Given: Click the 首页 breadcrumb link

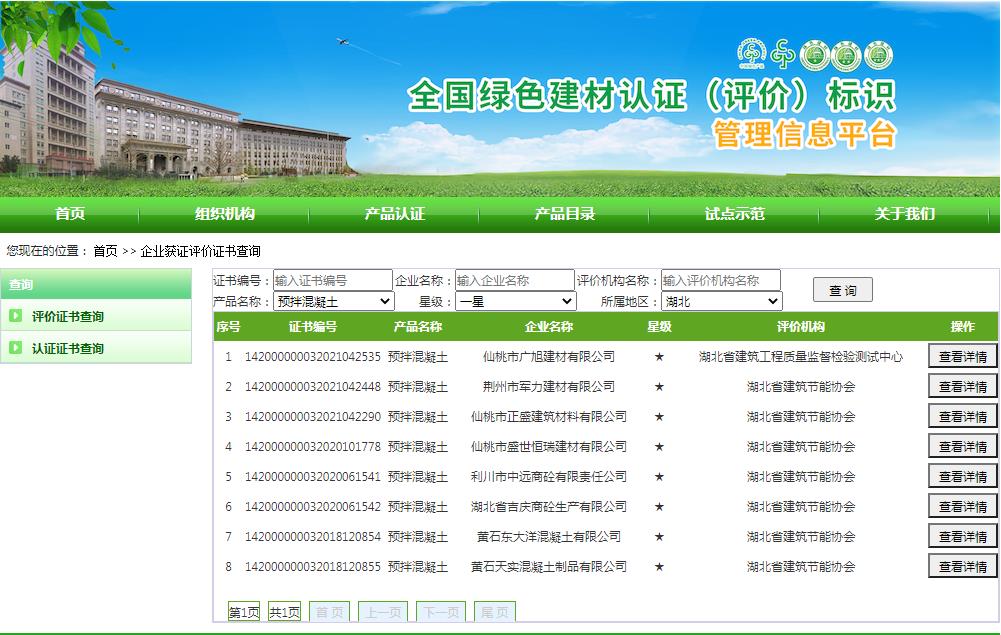Looking at the screenshot, I should pyautogui.click(x=105, y=251).
